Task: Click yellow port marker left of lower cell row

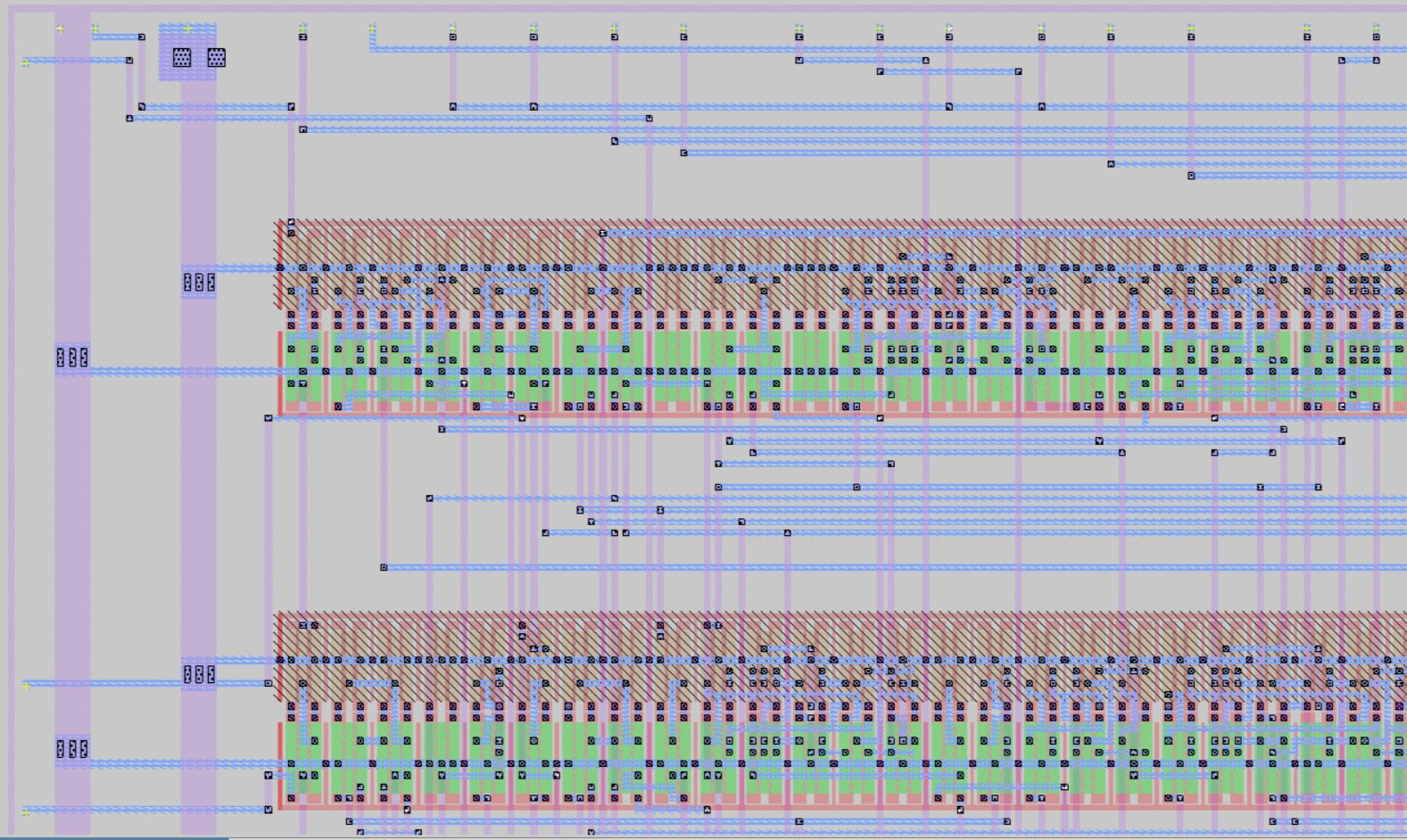Action: pyautogui.click(x=26, y=686)
